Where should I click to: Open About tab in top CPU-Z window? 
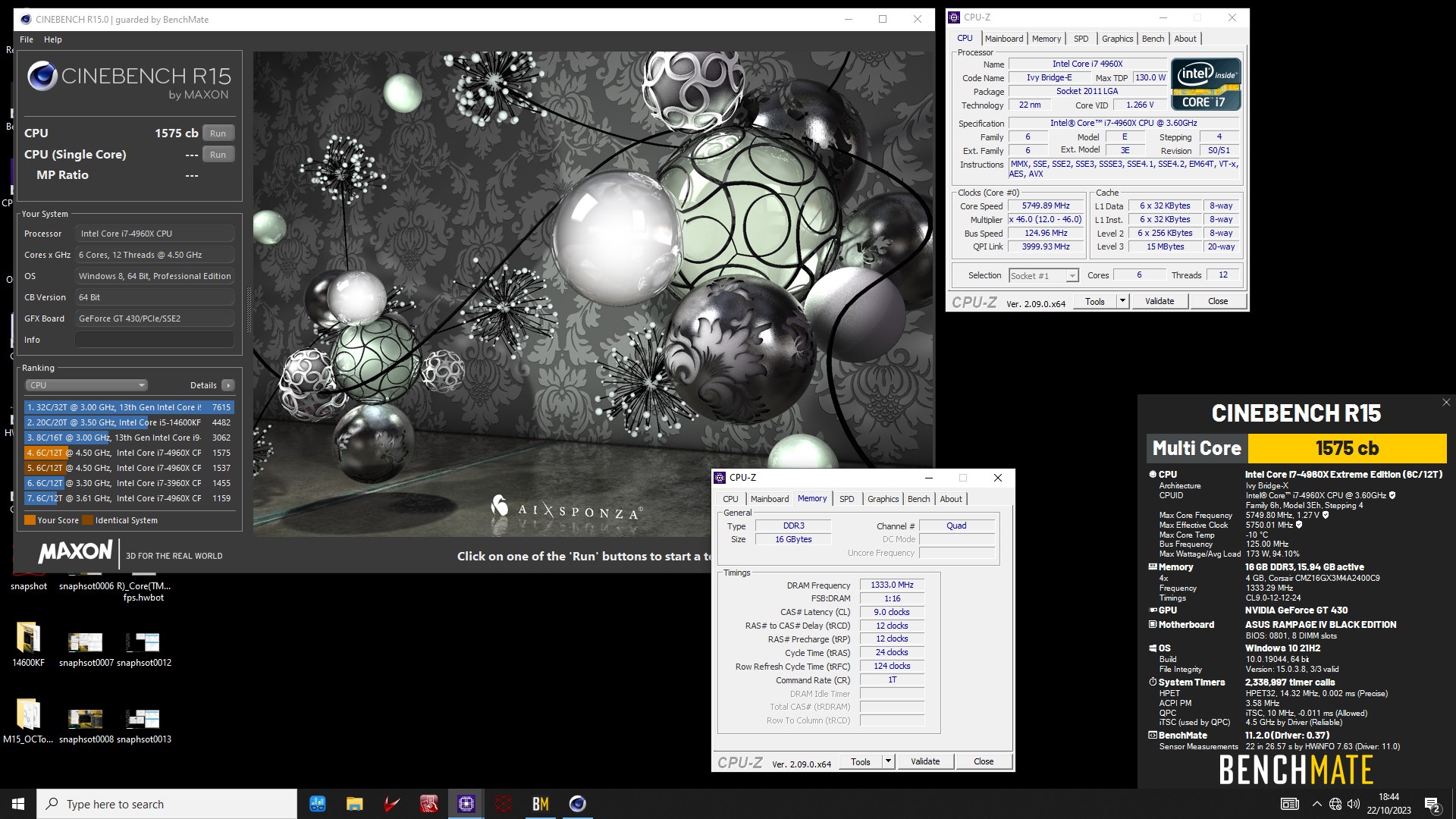click(x=1185, y=39)
